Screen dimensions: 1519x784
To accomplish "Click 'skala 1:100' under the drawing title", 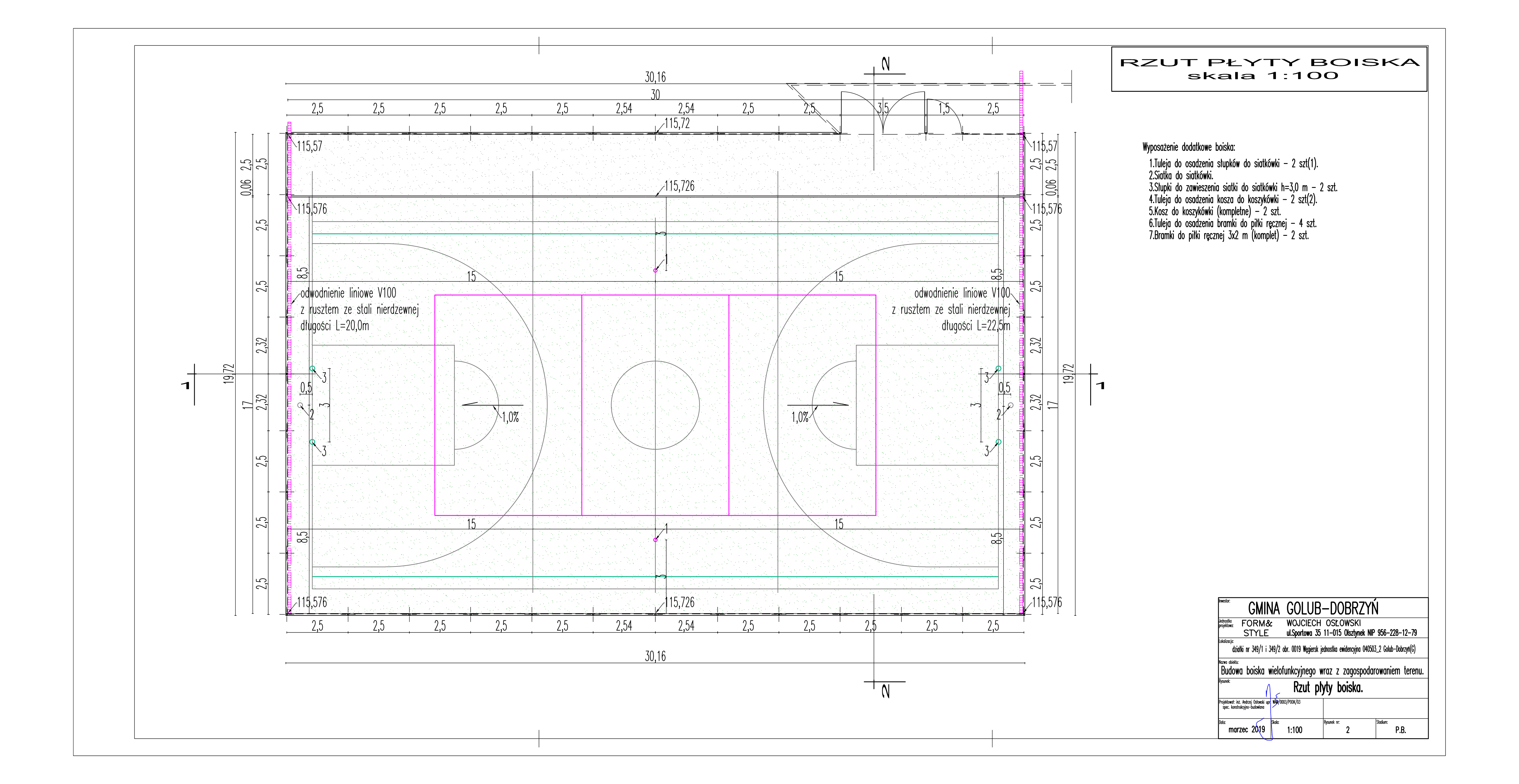I will coord(1263,76).
